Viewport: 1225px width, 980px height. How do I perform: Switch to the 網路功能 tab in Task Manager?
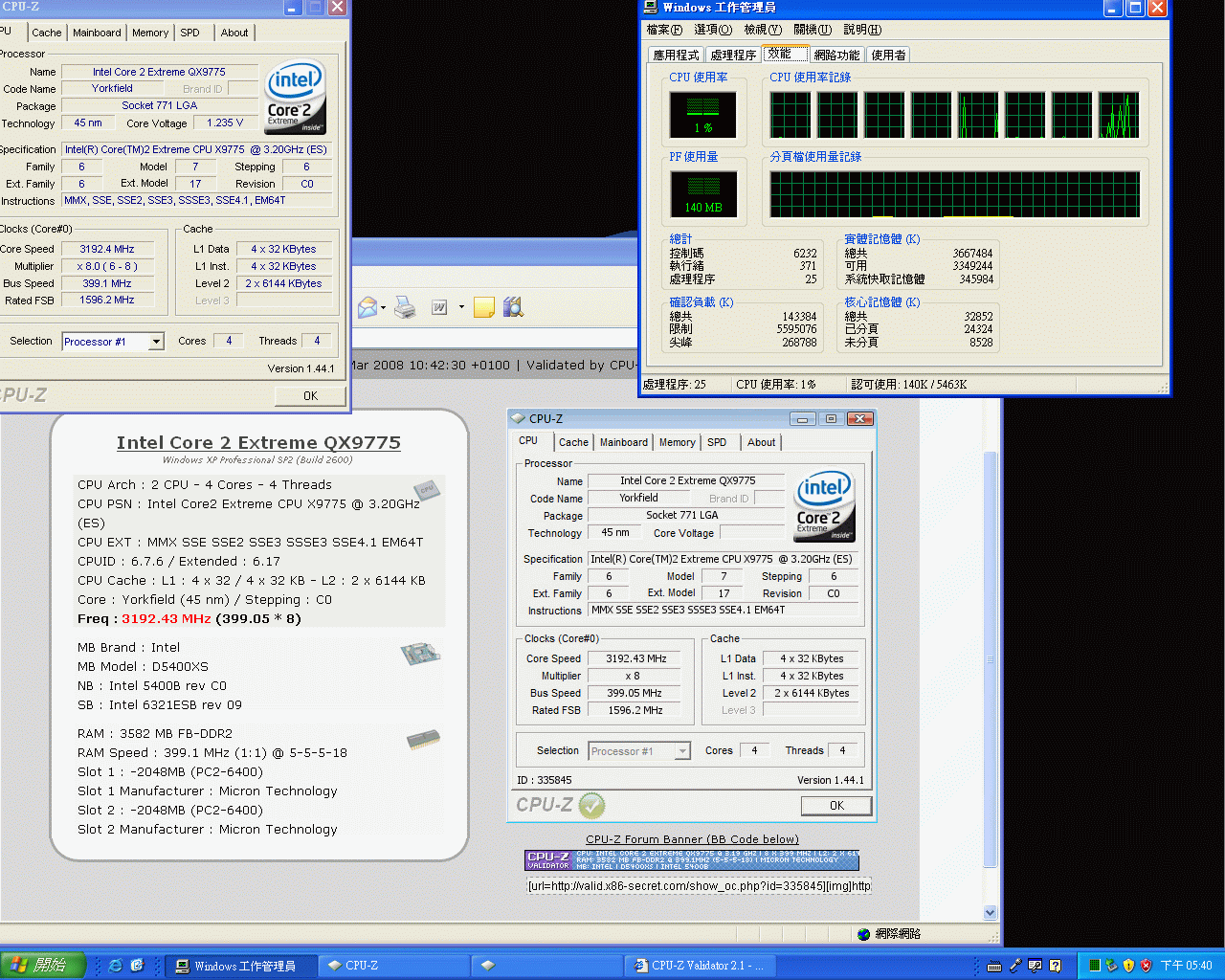point(836,55)
